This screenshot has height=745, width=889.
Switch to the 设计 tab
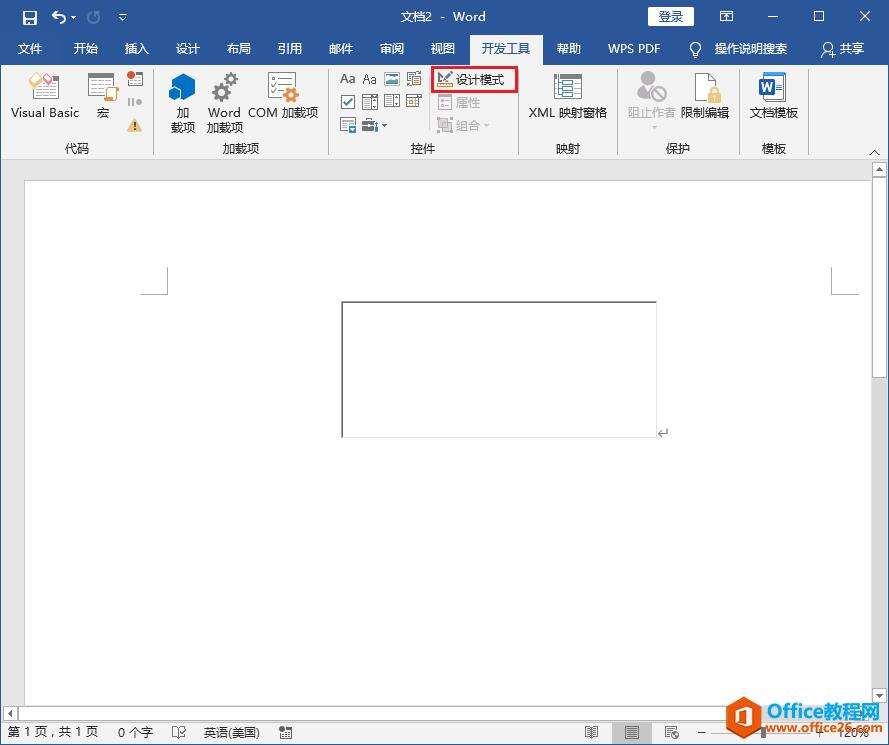click(x=187, y=49)
